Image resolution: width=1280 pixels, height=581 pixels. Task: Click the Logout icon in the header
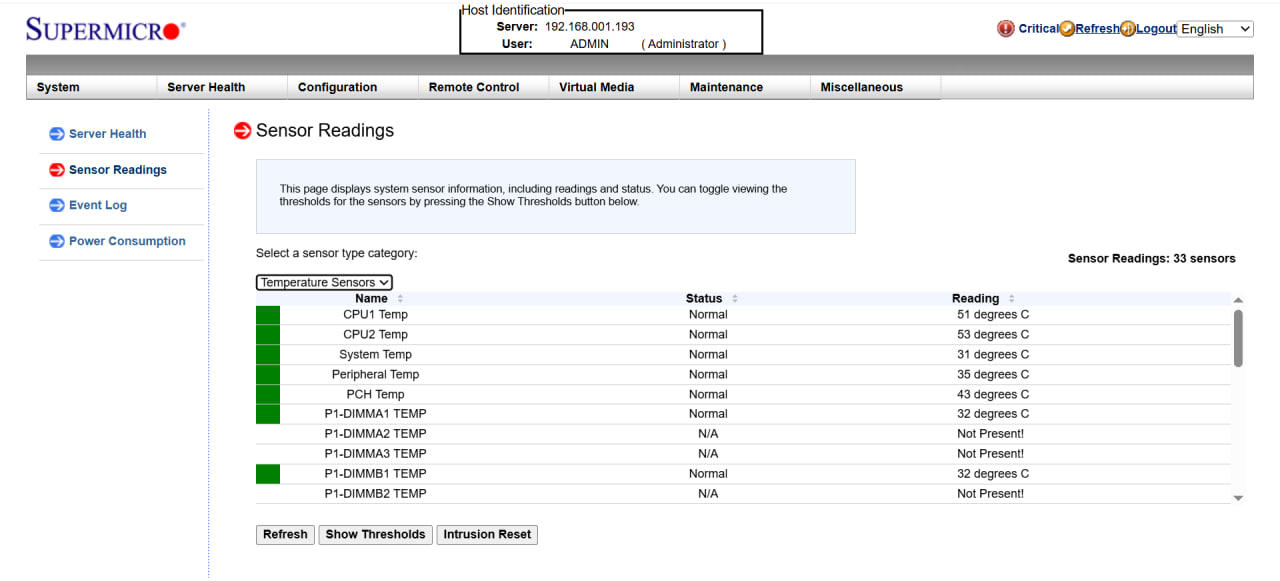[1128, 29]
